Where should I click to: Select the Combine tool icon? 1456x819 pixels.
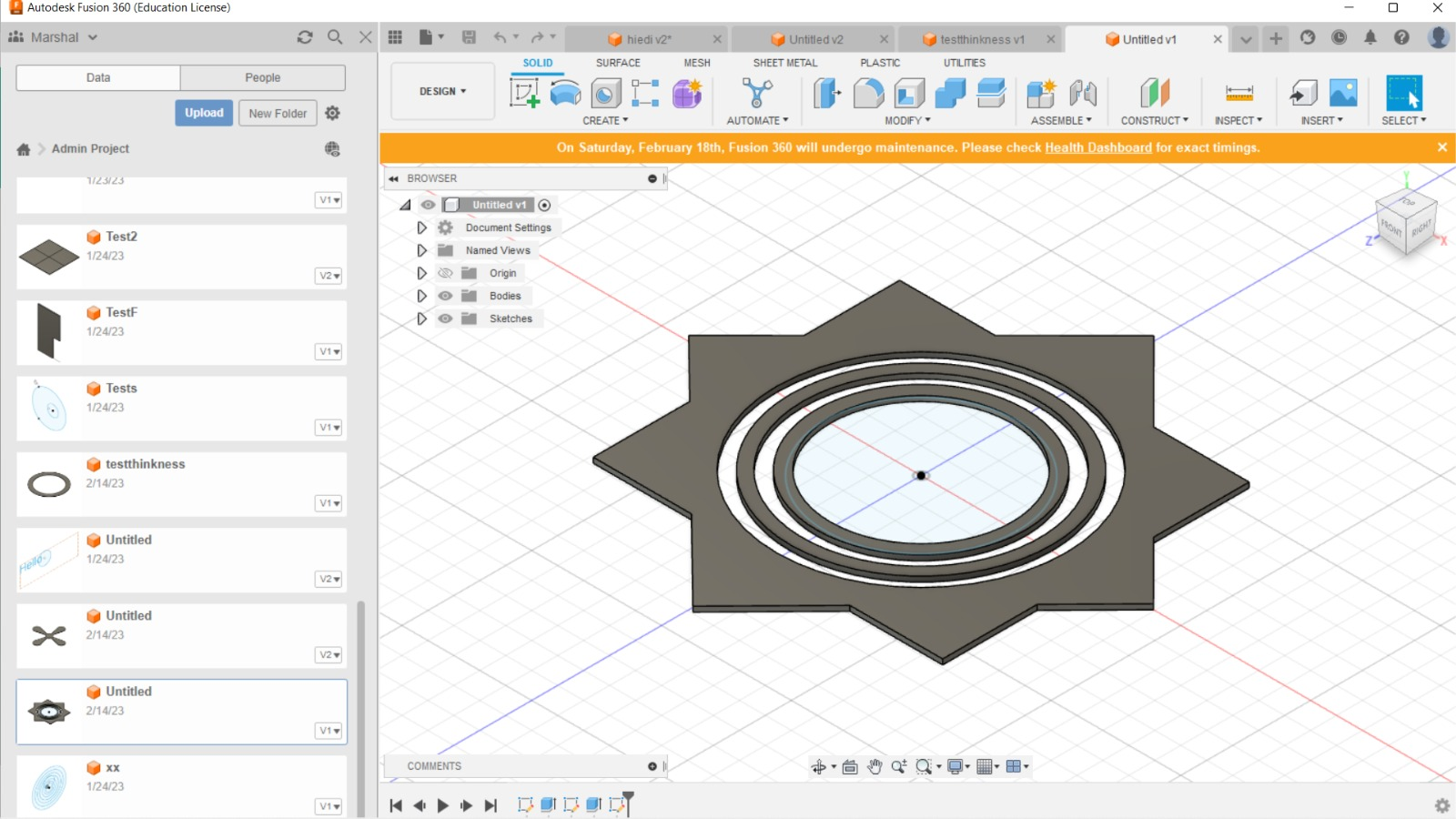tap(950, 93)
